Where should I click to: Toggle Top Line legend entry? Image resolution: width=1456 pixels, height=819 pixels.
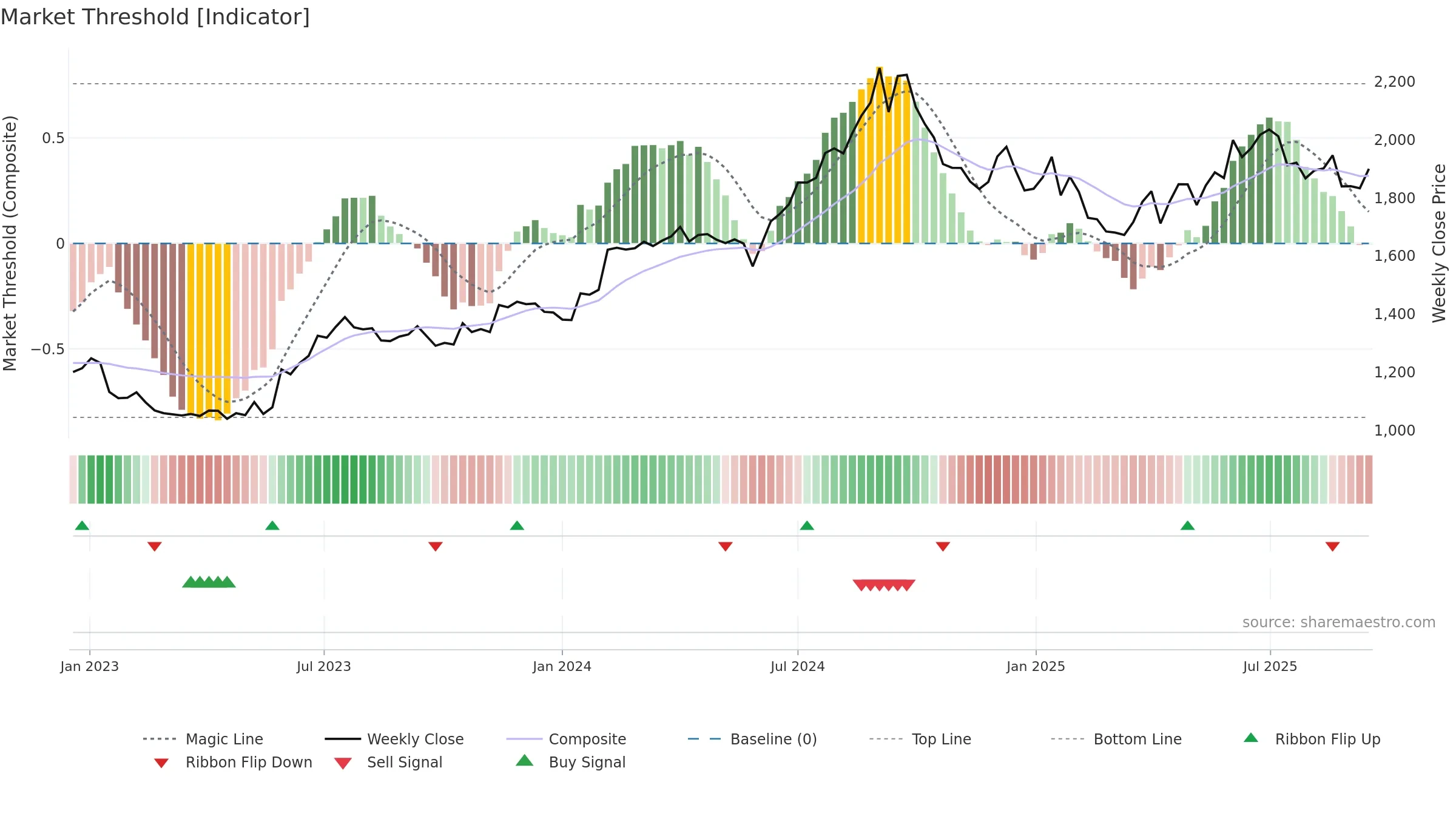920,739
